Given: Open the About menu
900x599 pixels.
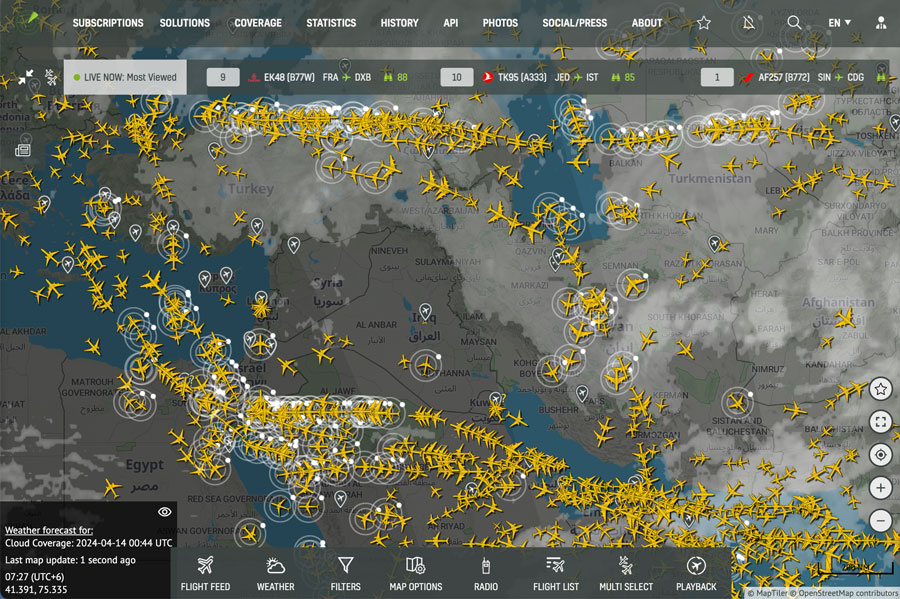Looking at the screenshot, I should (x=647, y=23).
